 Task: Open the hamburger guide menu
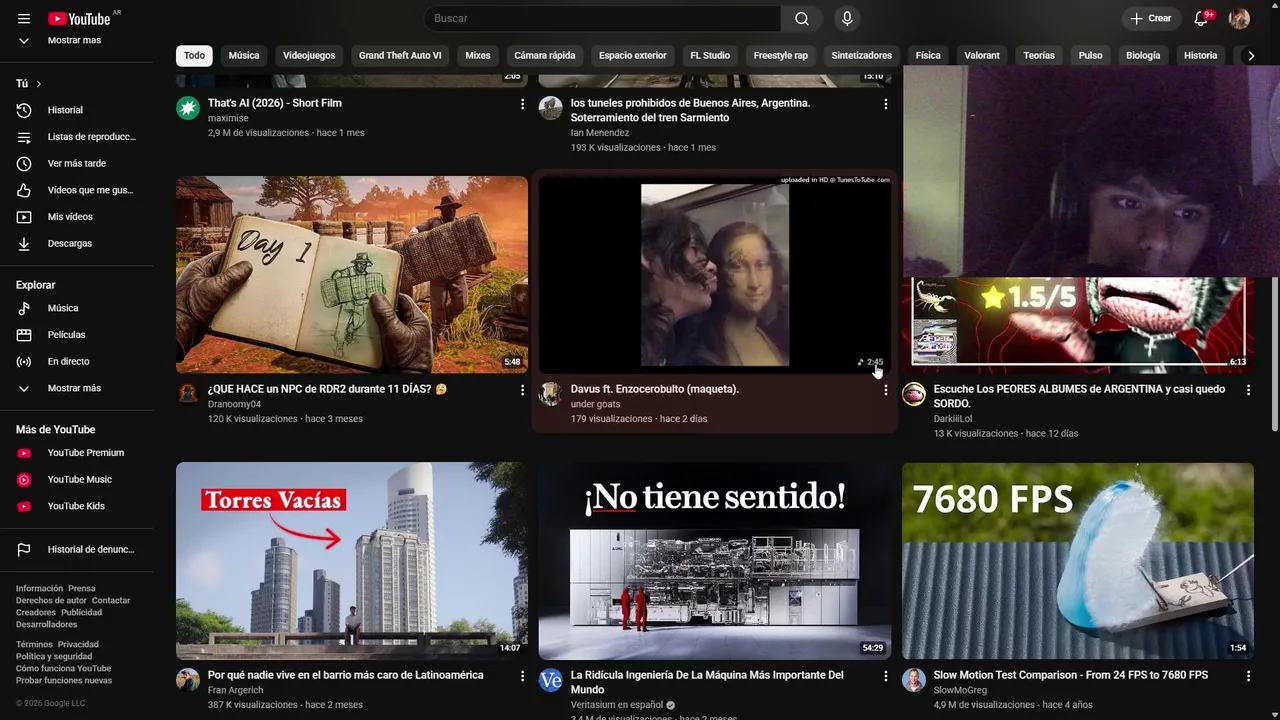pyautogui.click(x=24, y=19)
